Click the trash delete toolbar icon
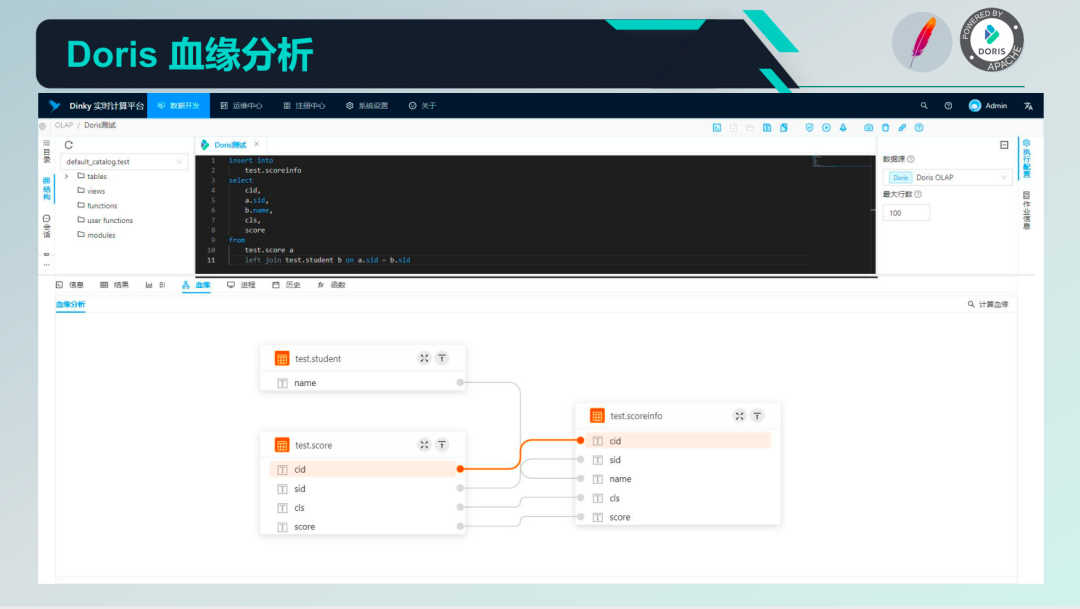1080x609 pixels. pos(885,127)
